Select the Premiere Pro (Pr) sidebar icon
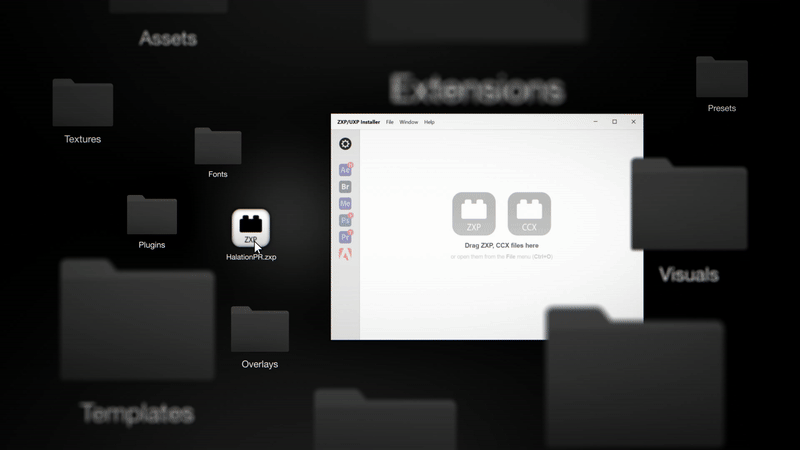The height and width of the screenshot is (450, 800). coord(345,237)
